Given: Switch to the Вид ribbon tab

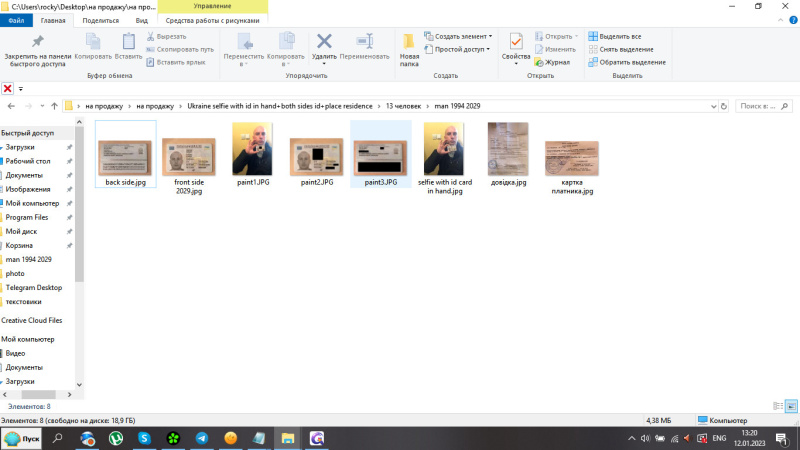Looking at the screenshot, I should (x=142, y=20).
